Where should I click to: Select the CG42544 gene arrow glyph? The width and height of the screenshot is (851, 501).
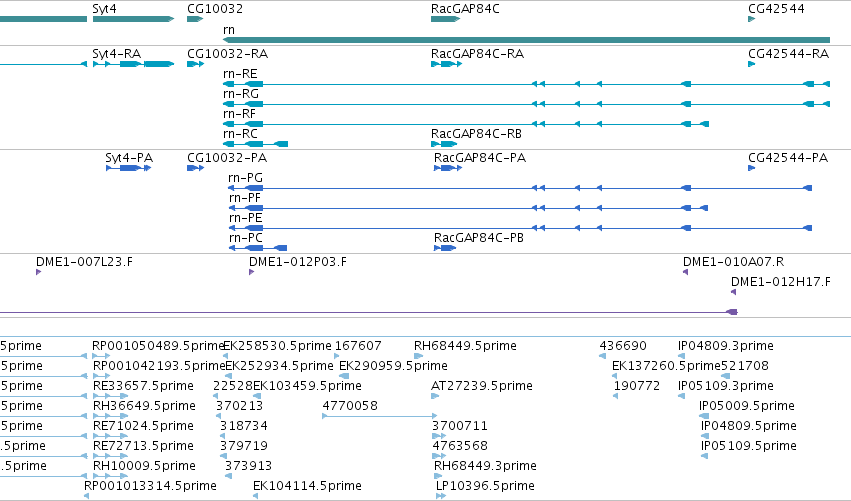click(752, 19)
